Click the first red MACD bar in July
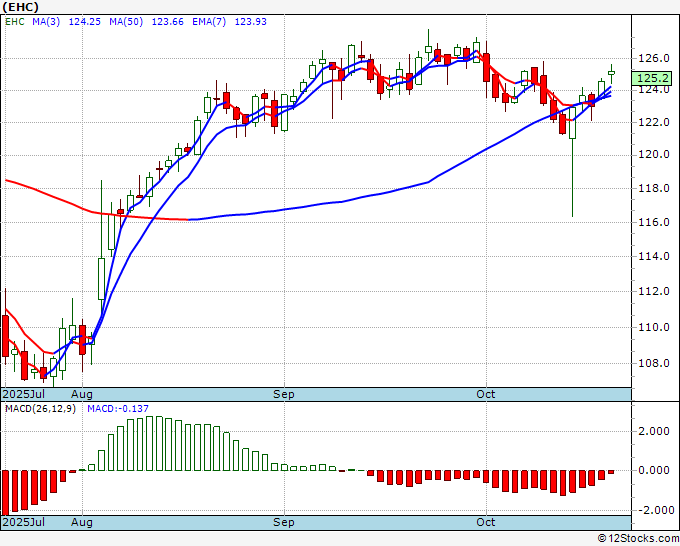Image resolution: width=680 pixels, height=546 pixels. point(5,492)
